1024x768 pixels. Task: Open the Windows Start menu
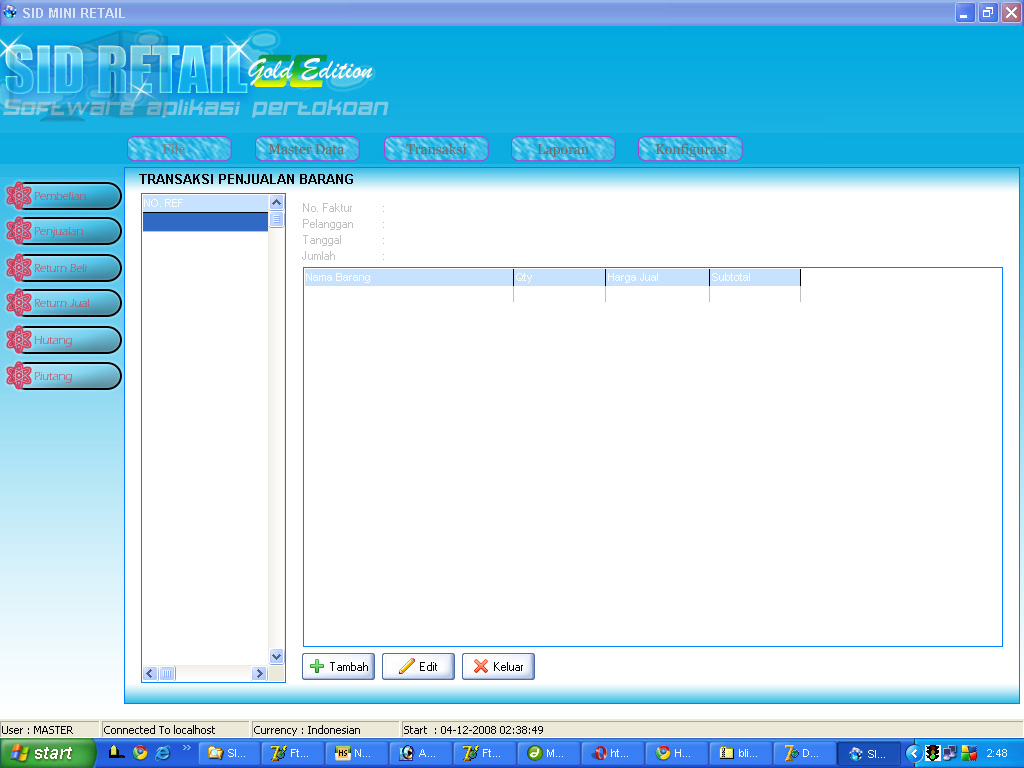[x=47, y=753]
